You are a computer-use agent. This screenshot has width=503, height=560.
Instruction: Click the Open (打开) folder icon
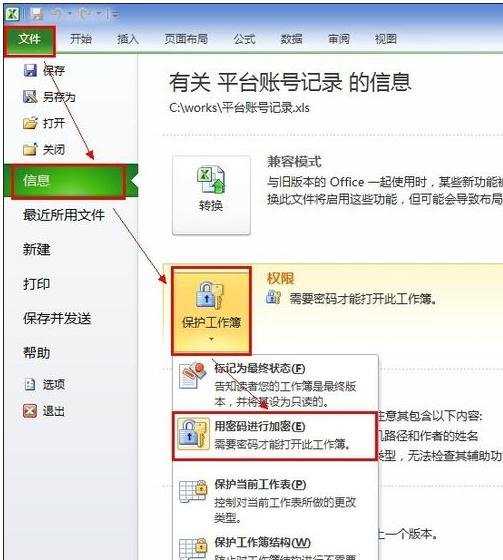pos(30,123)
